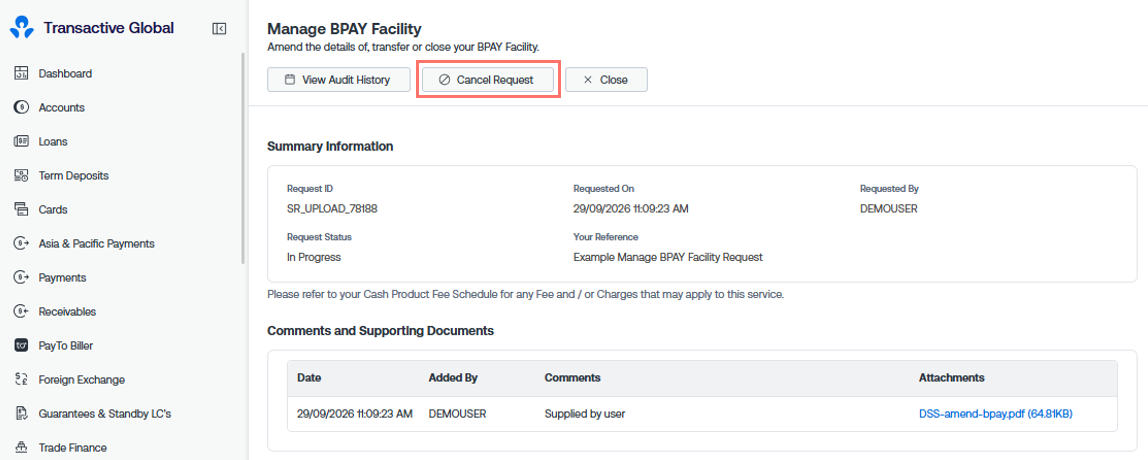Click the date cell in the comments table
This screenshot has width=1148, height=460.
click(x=355, y=414)
